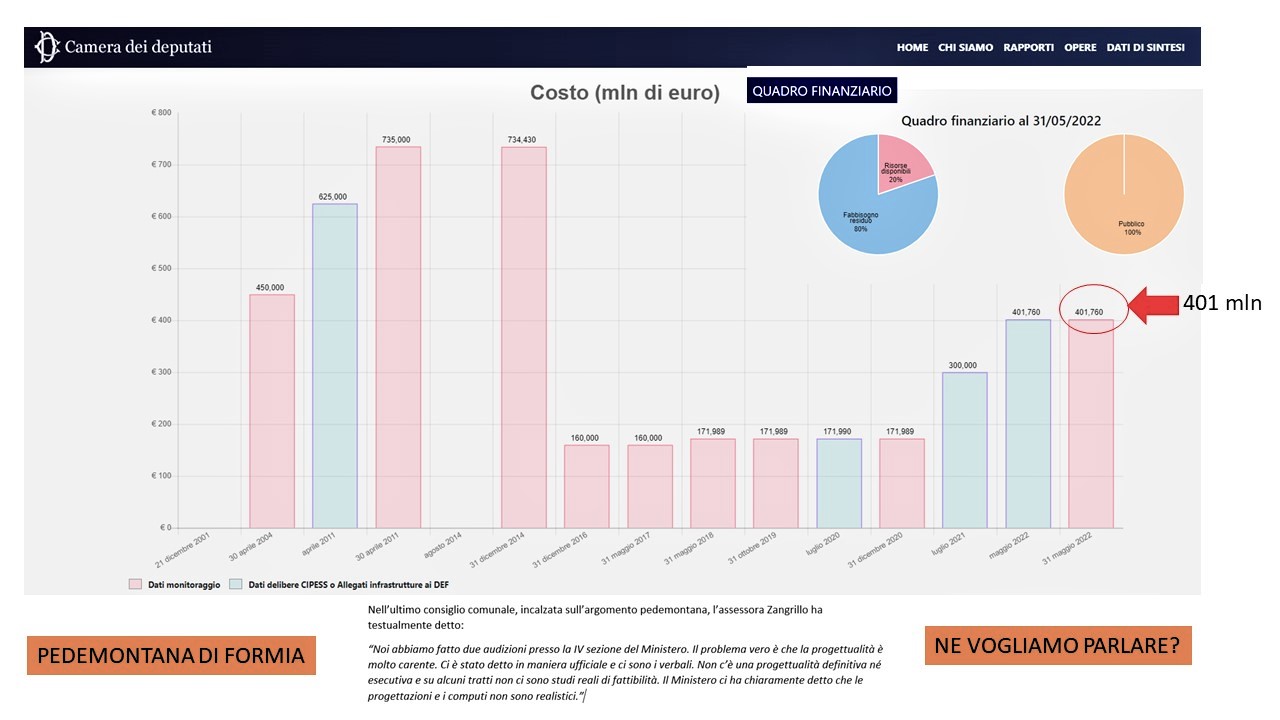Click the PEDEMONTANA DI FORMIA orange label
The height and width of the screenshot is (720, 1280).
tap(171, 656)
